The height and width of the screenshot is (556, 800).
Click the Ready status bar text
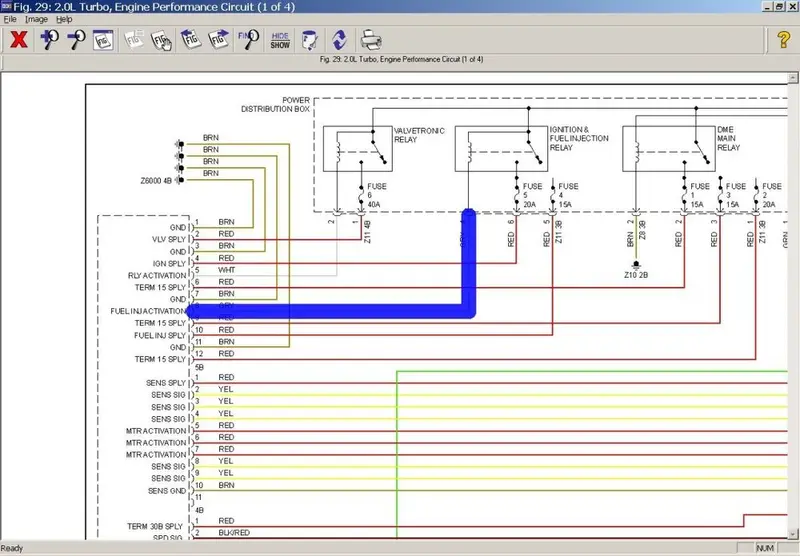tap(12, 548)
